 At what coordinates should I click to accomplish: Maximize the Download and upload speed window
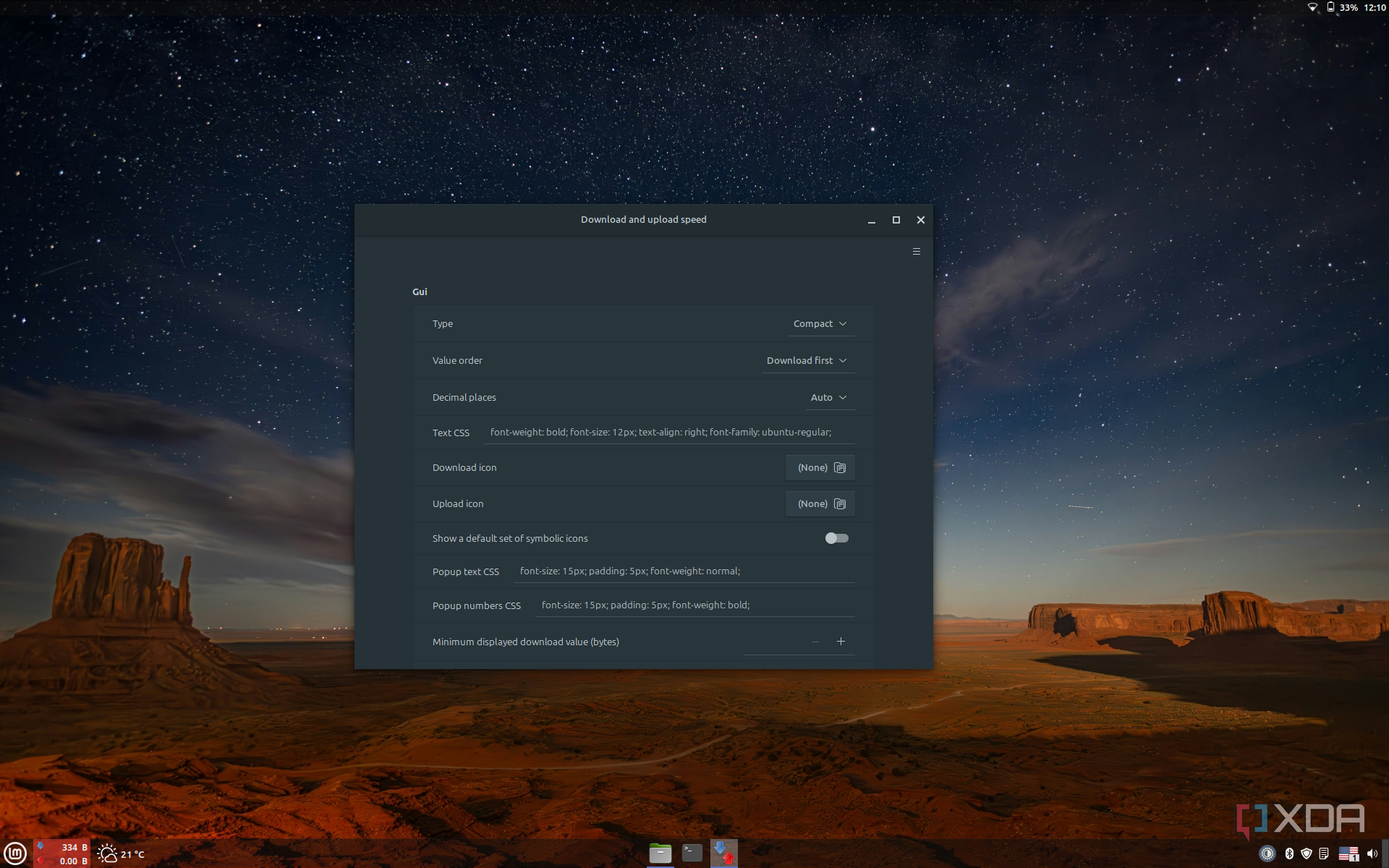click(896, 220)
